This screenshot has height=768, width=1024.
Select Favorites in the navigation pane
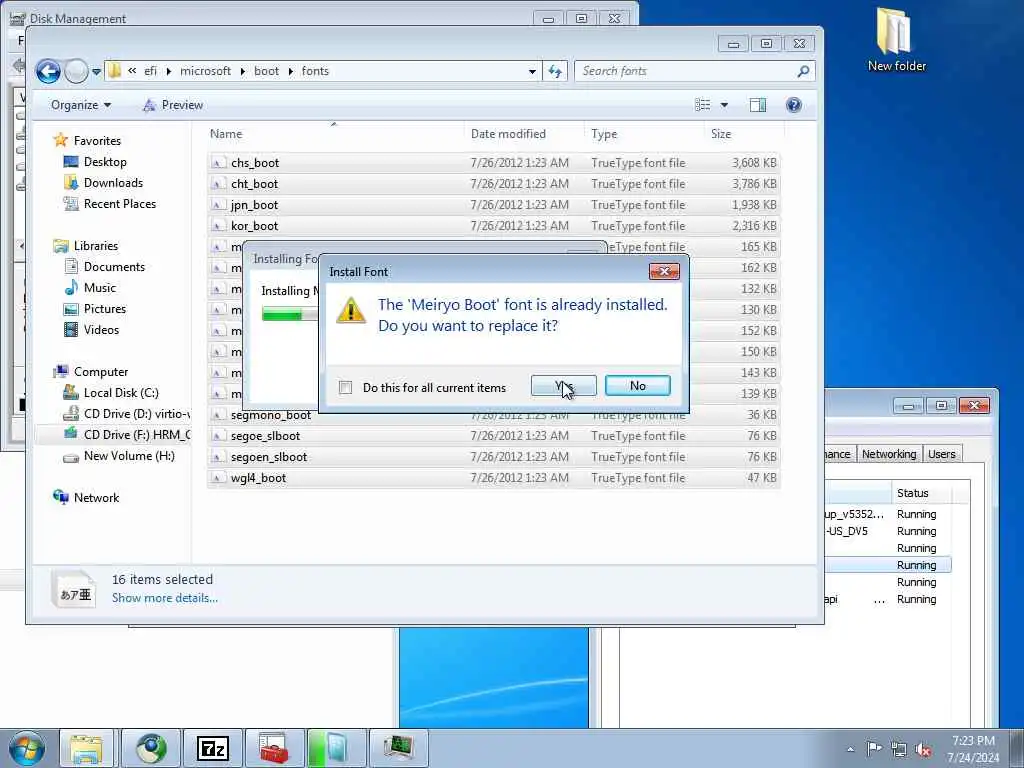coord(97,140)
